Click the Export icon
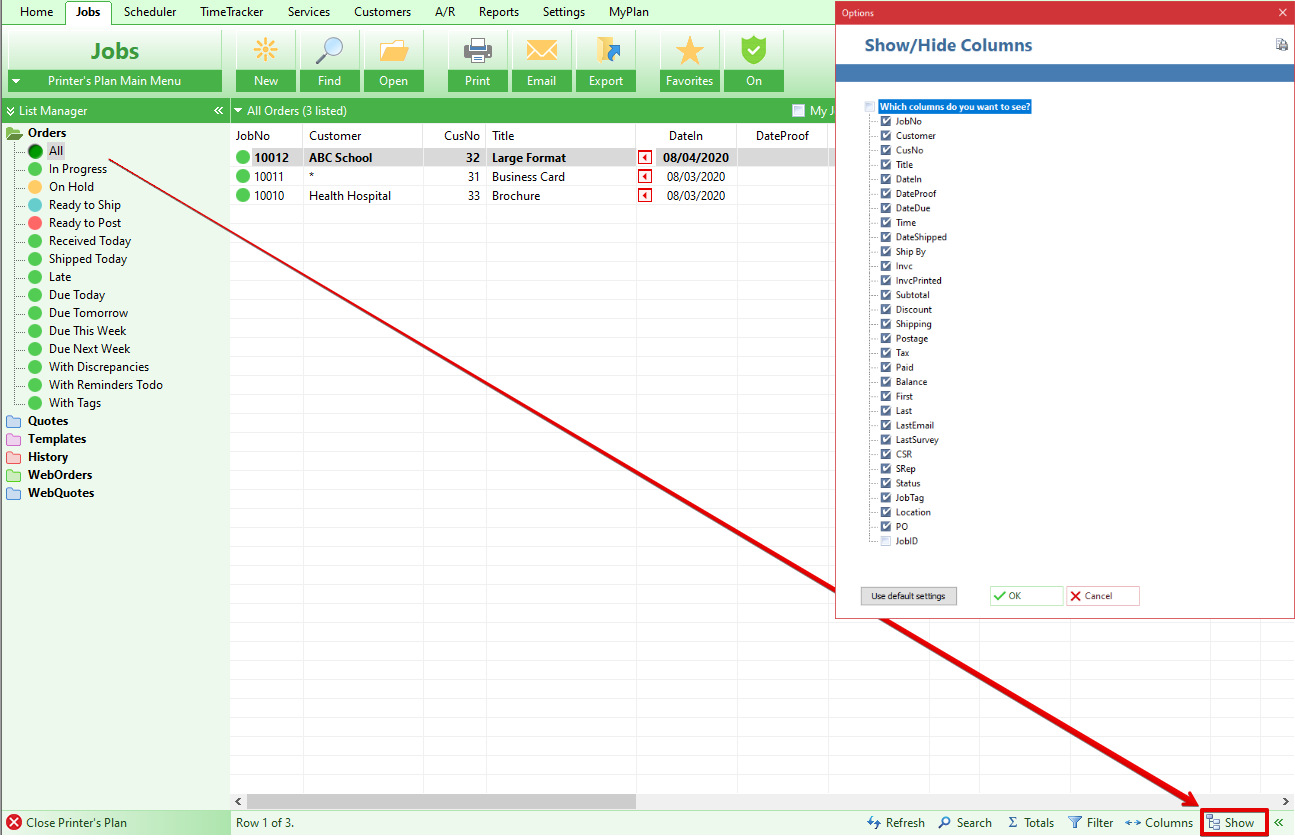Viewport: 1295px width, 840px height. 606,50
